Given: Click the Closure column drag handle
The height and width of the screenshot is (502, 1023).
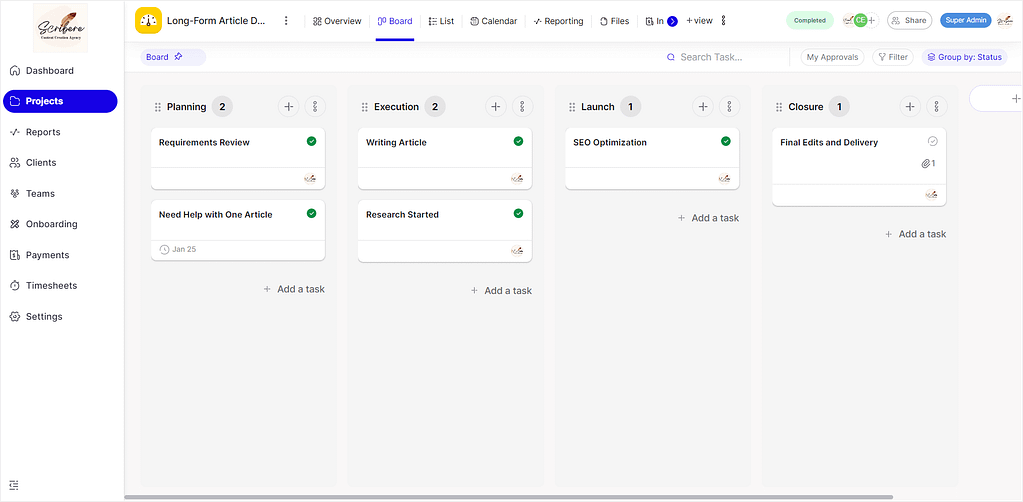Looking at the screenshot, I should coord(779,107).
